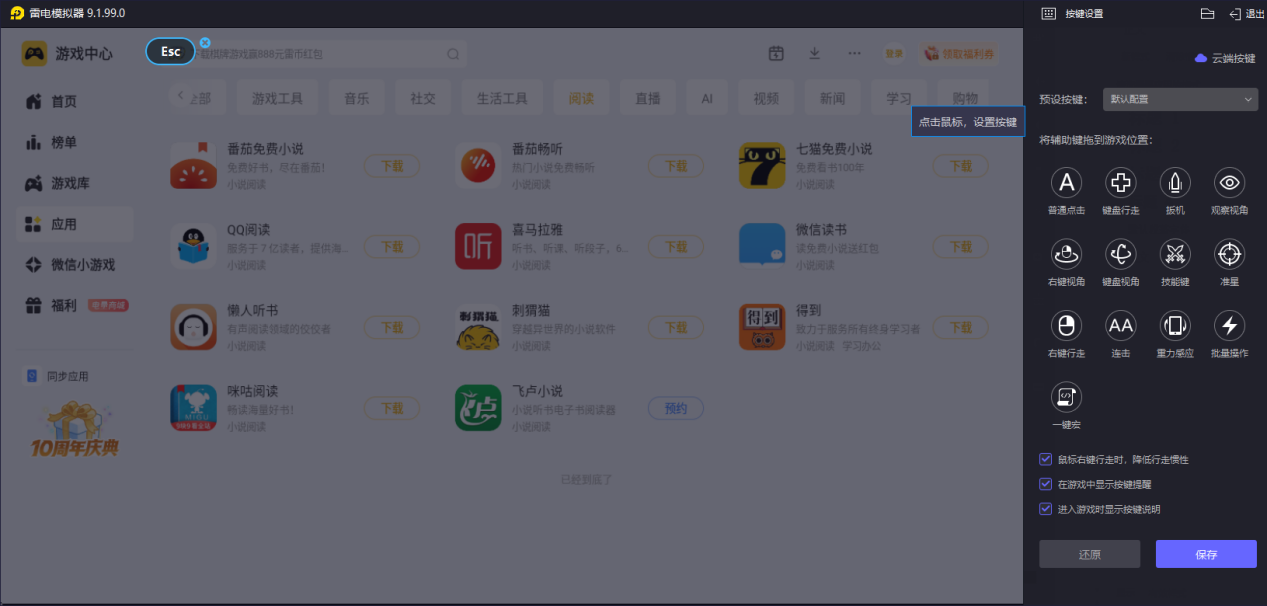Open the folder icon in key settings header
Screen dimensions: 1267x606
point(1207,14)
